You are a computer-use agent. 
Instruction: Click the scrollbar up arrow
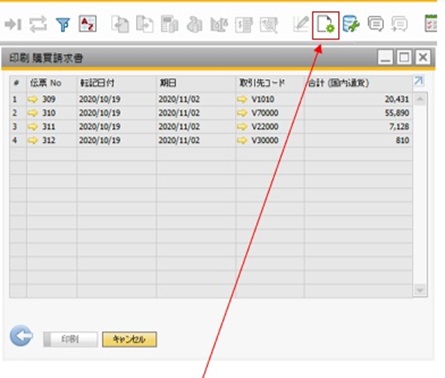click(x=420, y=99)
